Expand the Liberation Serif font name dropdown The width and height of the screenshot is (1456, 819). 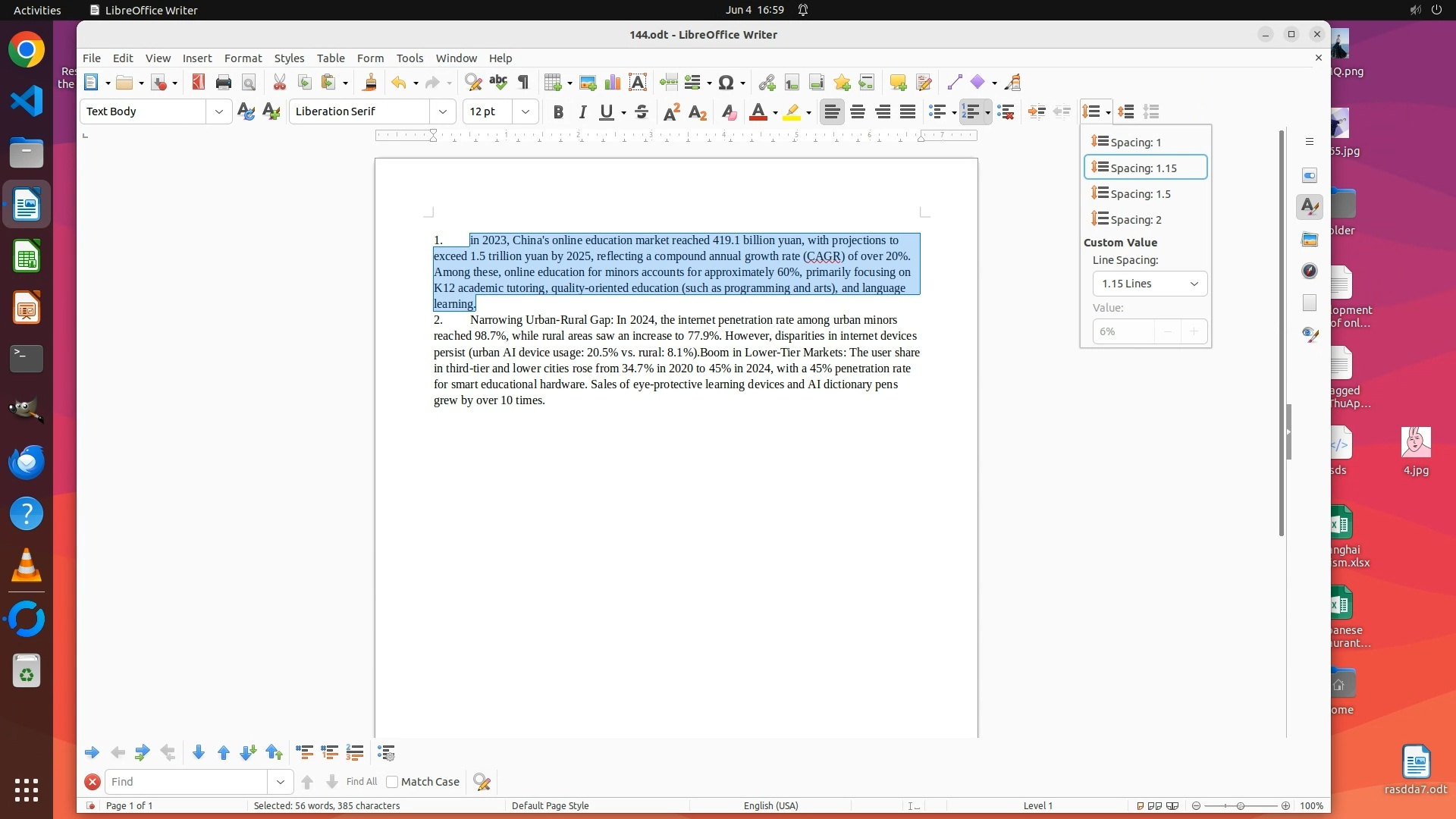point(443,111)
